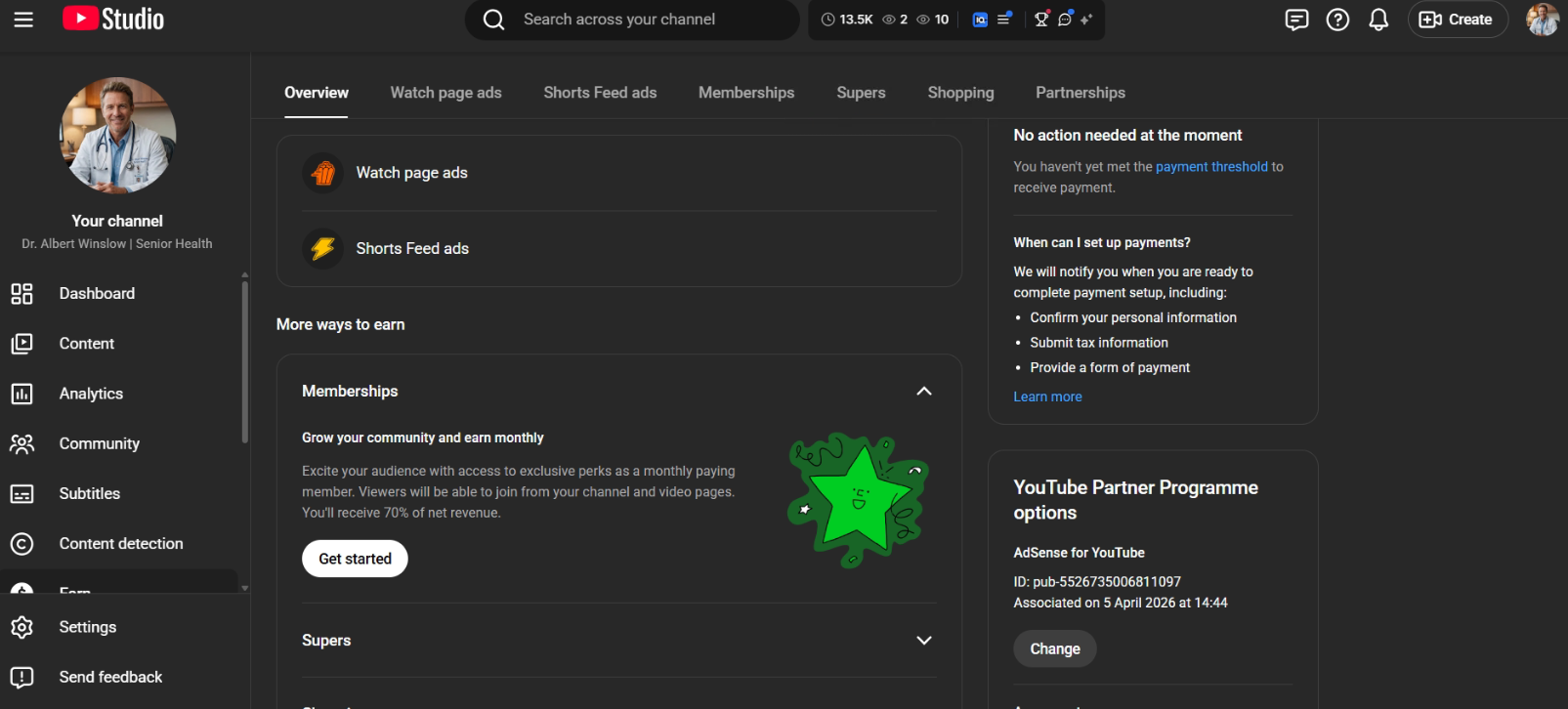Viewport: 1568px width, 709px height.
Task: Click the 13.5K clock stat in the toolbar
Action: 847,20
